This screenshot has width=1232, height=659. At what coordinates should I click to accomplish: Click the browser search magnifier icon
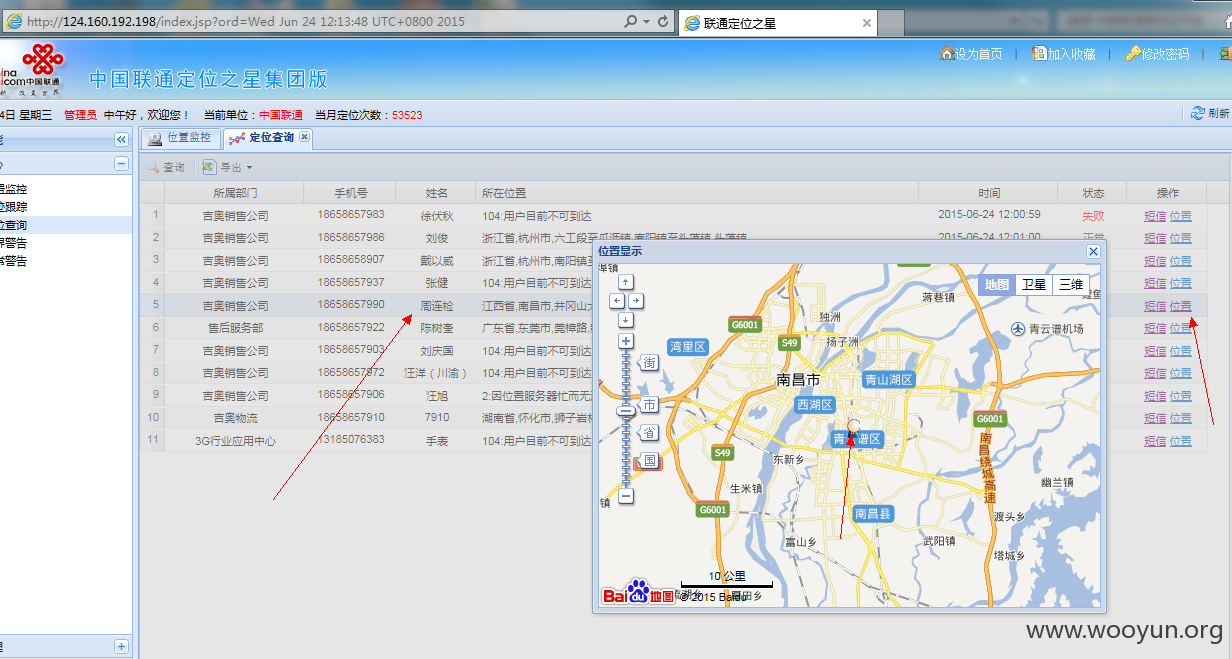[x=631, y=22]
